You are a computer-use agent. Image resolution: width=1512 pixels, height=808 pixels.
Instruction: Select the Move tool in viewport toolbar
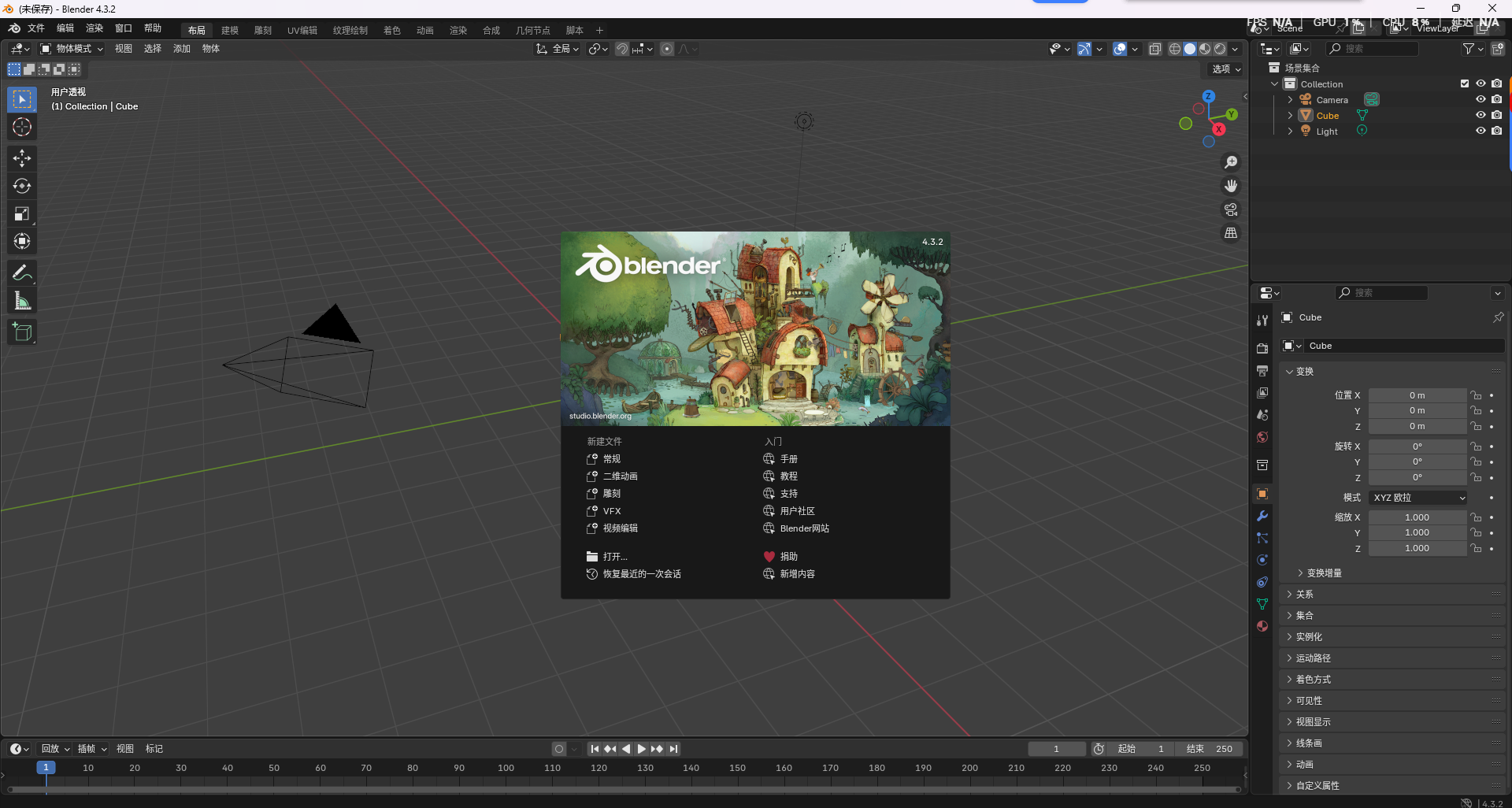click(x=22, y=158)
